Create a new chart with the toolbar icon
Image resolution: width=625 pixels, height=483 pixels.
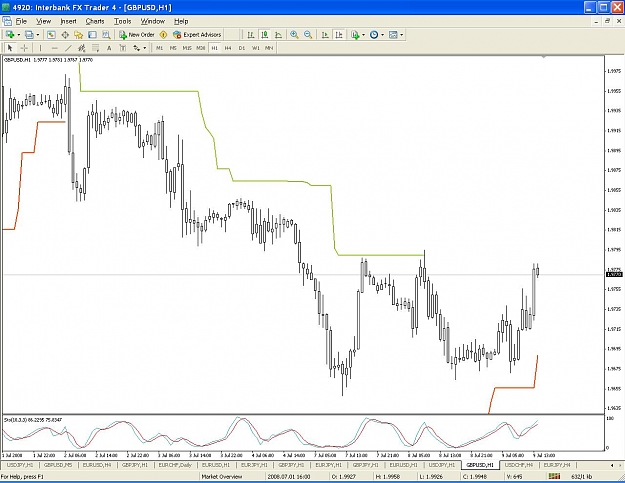coord(10,35)
